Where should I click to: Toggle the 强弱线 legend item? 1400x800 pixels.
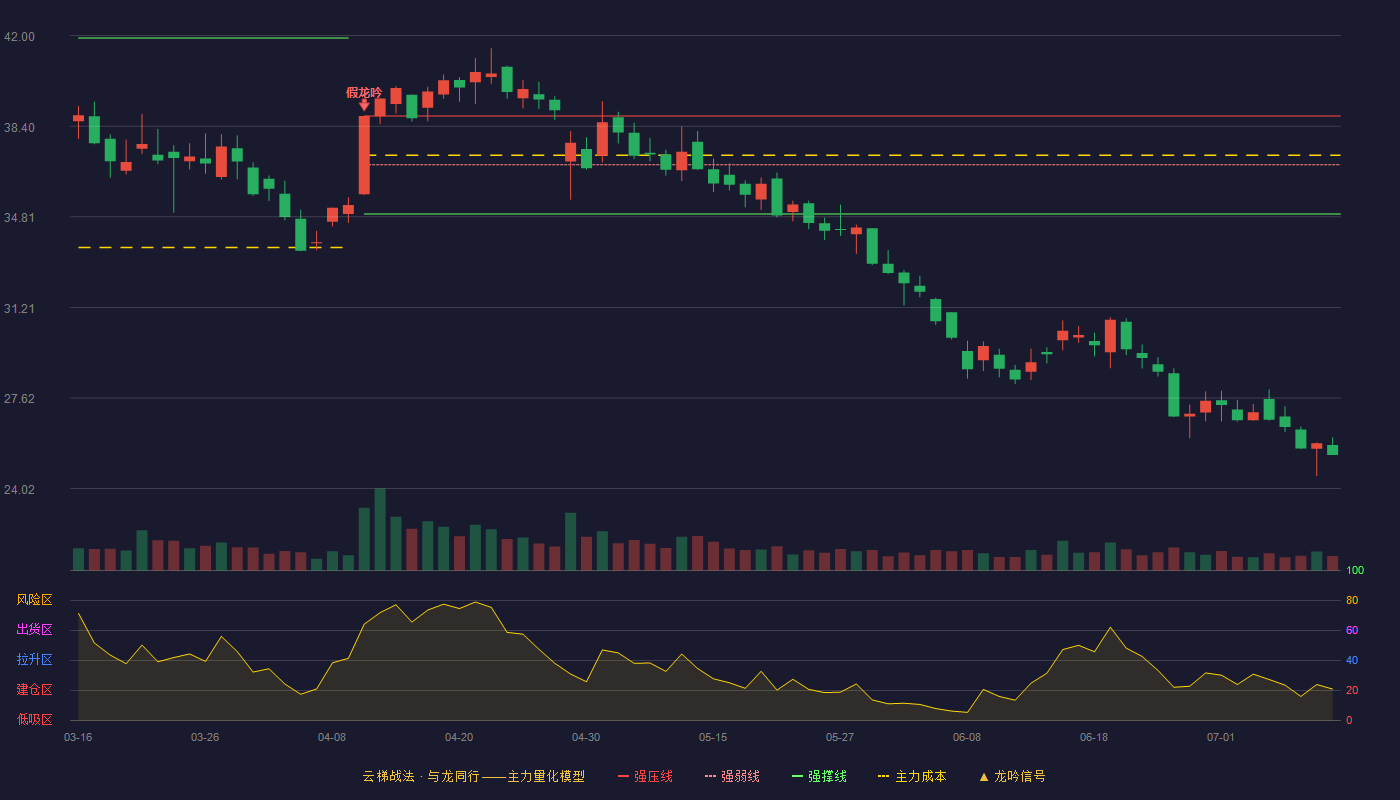pyautogui.click(x=732, y=776)
